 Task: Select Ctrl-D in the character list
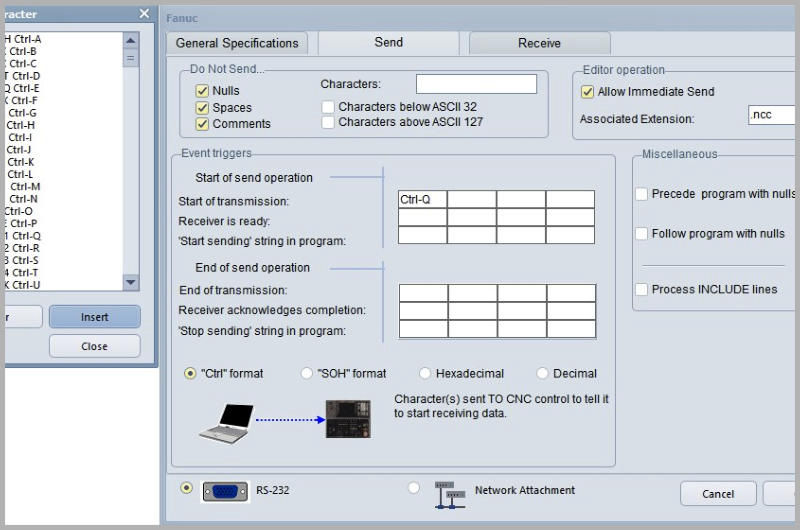(x=64, y=76)
